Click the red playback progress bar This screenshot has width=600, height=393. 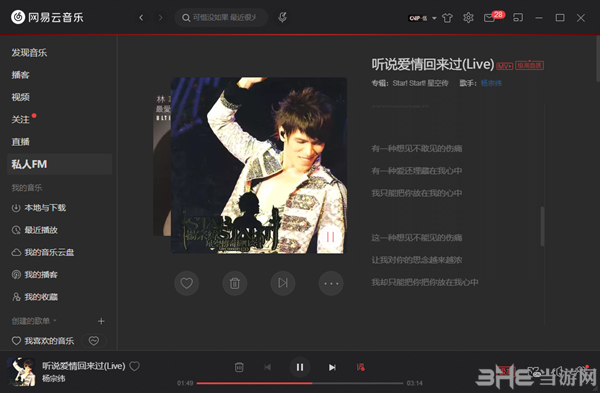click(300, 383)
